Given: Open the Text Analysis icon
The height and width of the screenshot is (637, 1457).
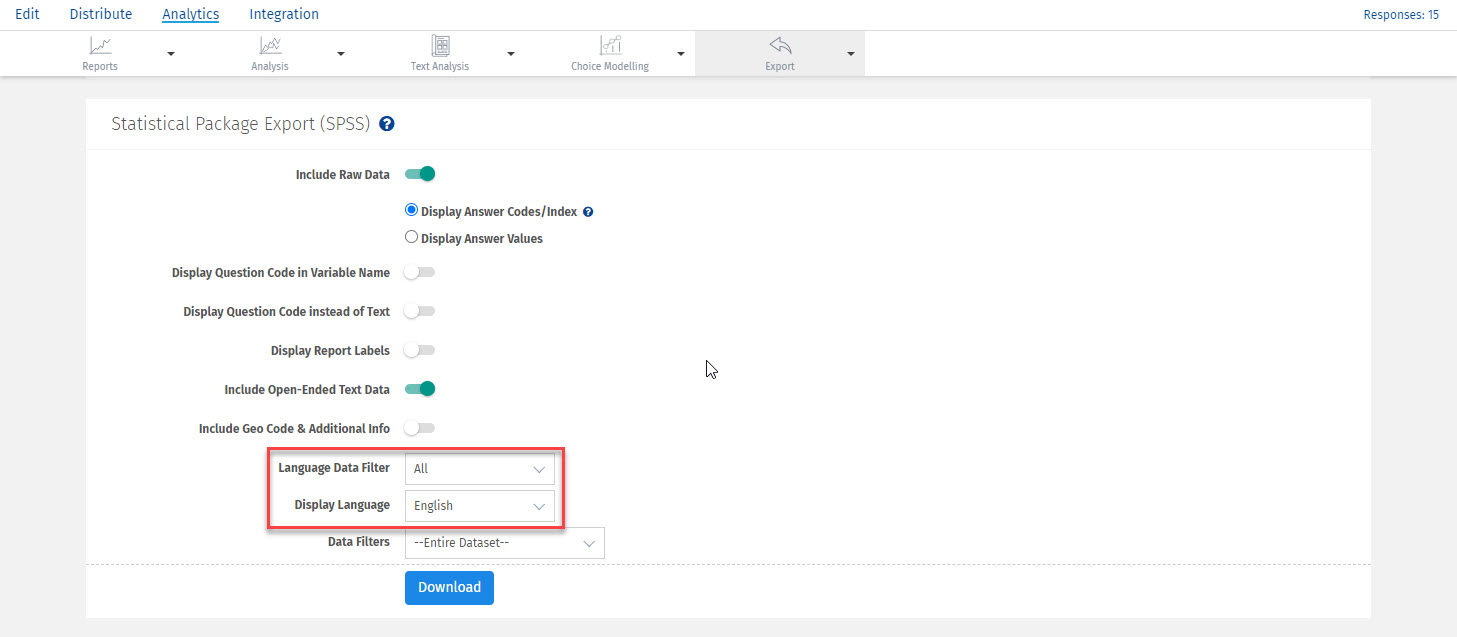Looking at the screenshot, I should (440, 46).
